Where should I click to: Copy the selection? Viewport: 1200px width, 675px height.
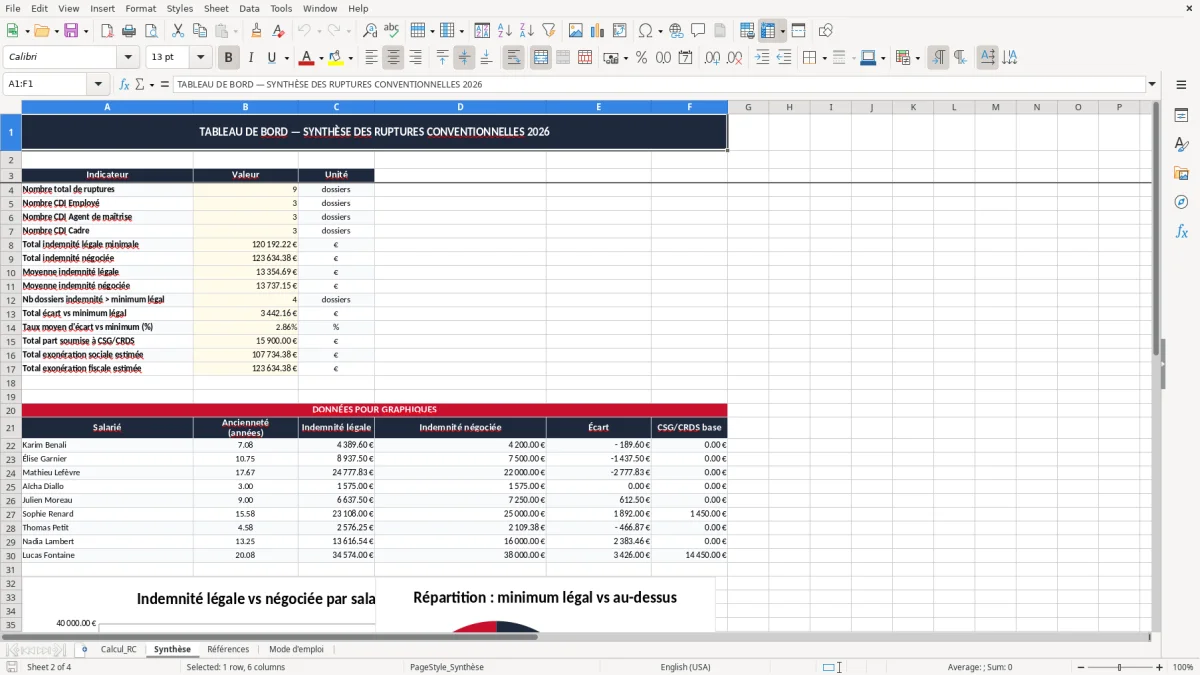click(x=199, y=31)
